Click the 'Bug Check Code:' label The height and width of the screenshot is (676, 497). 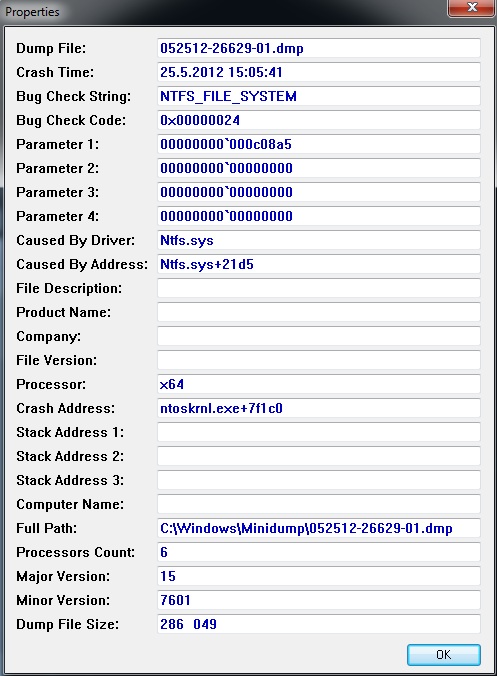tap(71, 120)
